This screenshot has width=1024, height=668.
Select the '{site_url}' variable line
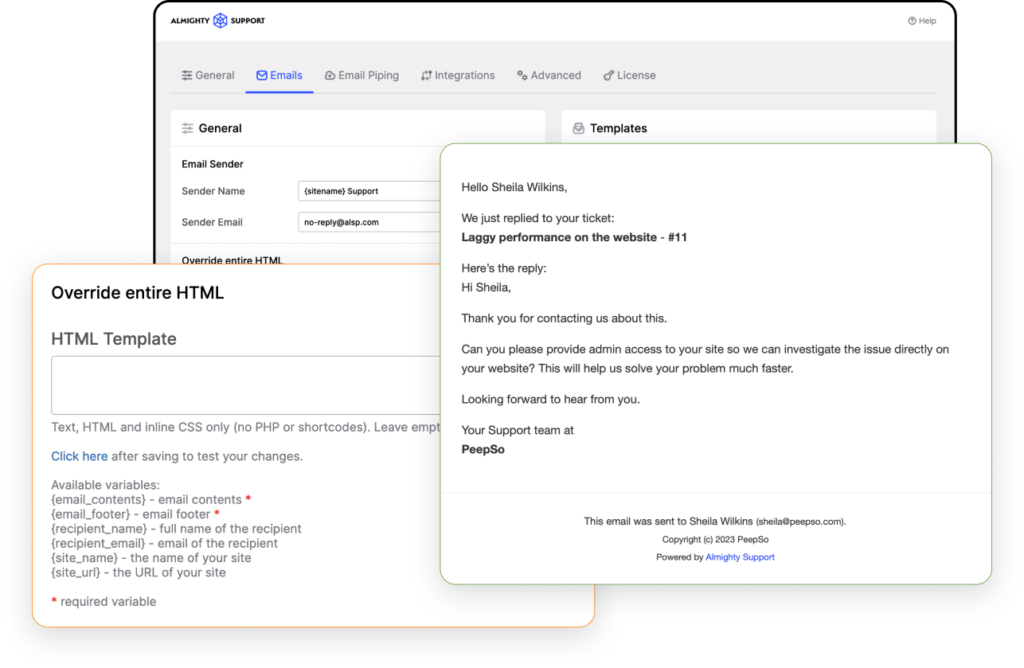(138, 573)
